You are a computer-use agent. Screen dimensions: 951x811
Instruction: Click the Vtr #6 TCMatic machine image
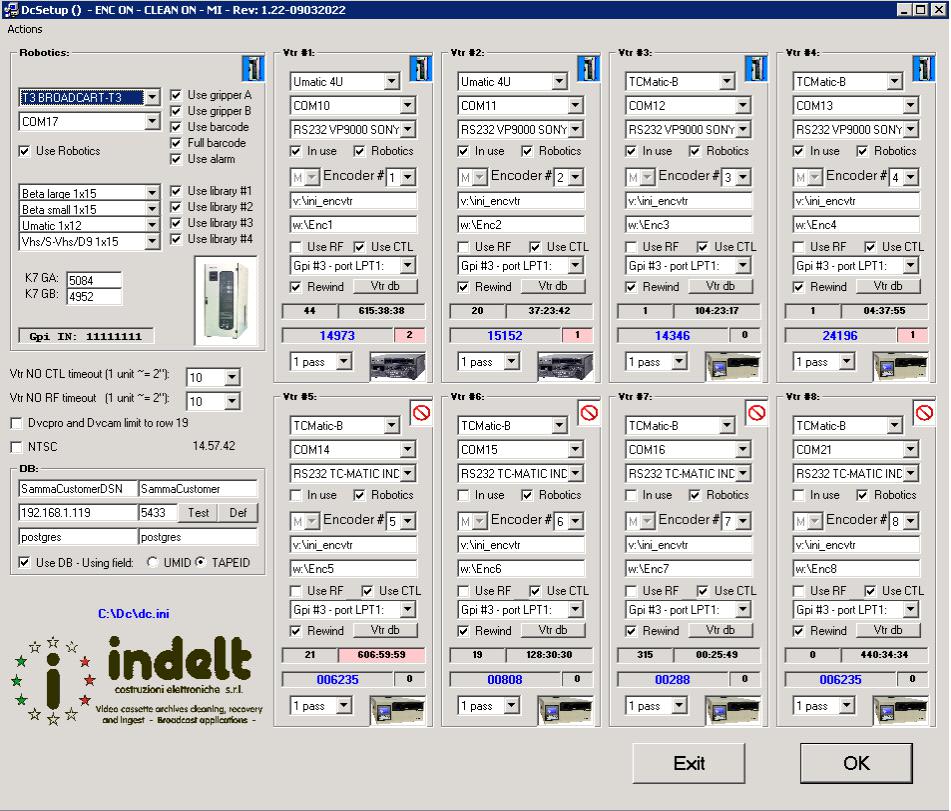(565, 710)
